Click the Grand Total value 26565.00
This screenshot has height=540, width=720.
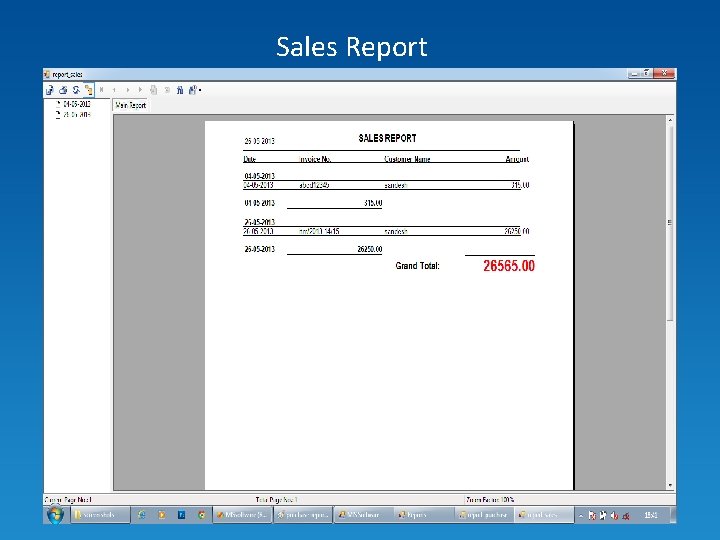[x=509, y=266]
